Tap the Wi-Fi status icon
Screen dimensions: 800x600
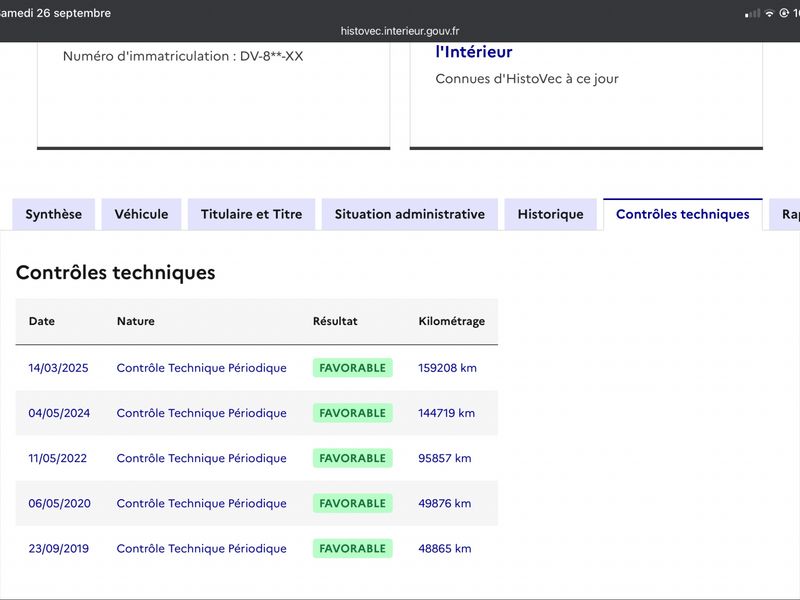[769, 13]
